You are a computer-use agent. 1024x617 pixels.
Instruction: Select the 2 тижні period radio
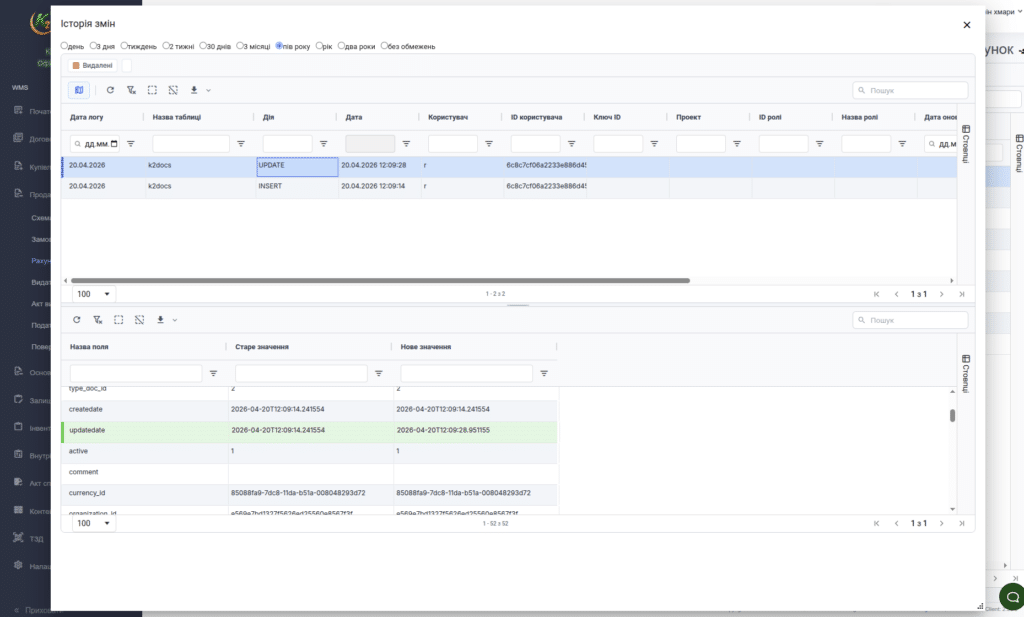[x=166, y=46]
